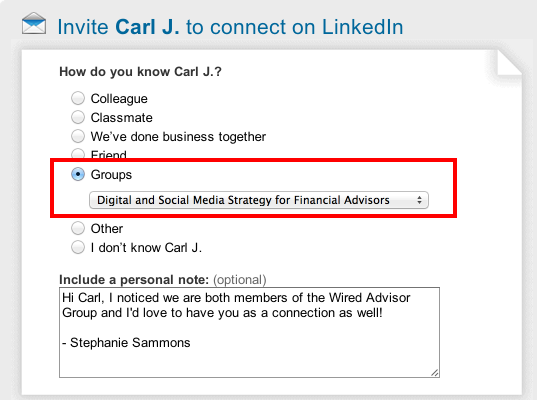Click the folded page corner graphic
Image resolution: width=537 pixels, height=400 pixels.
(509, 63)
